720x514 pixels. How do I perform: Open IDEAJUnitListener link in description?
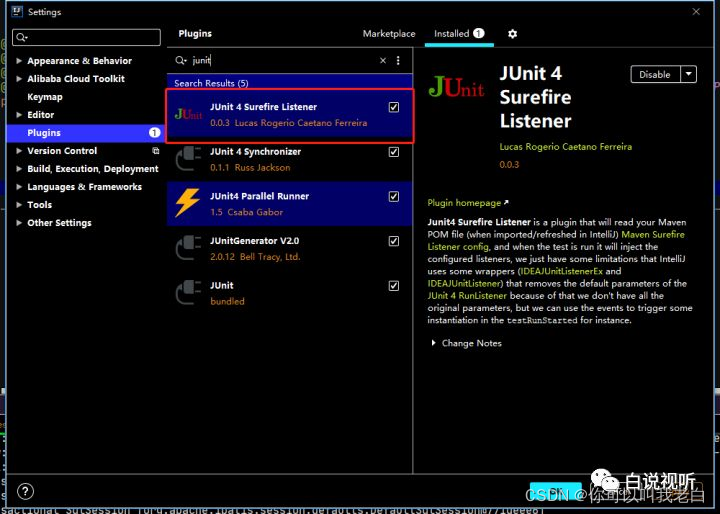[x=463, y=283]
